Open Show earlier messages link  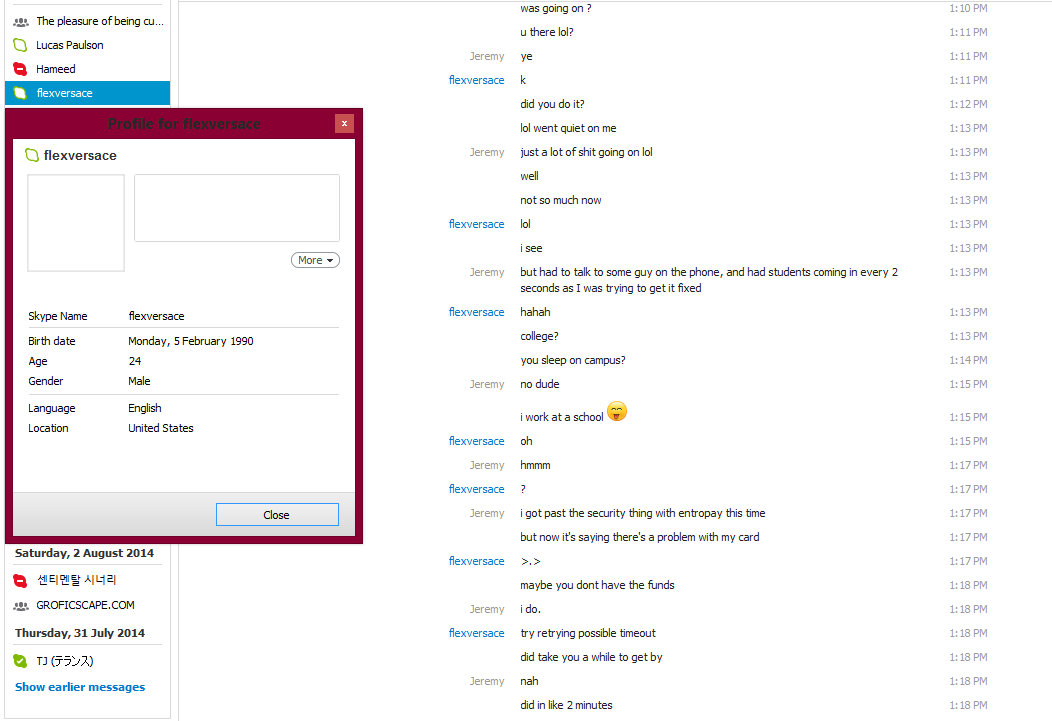[x=80, y=687]
